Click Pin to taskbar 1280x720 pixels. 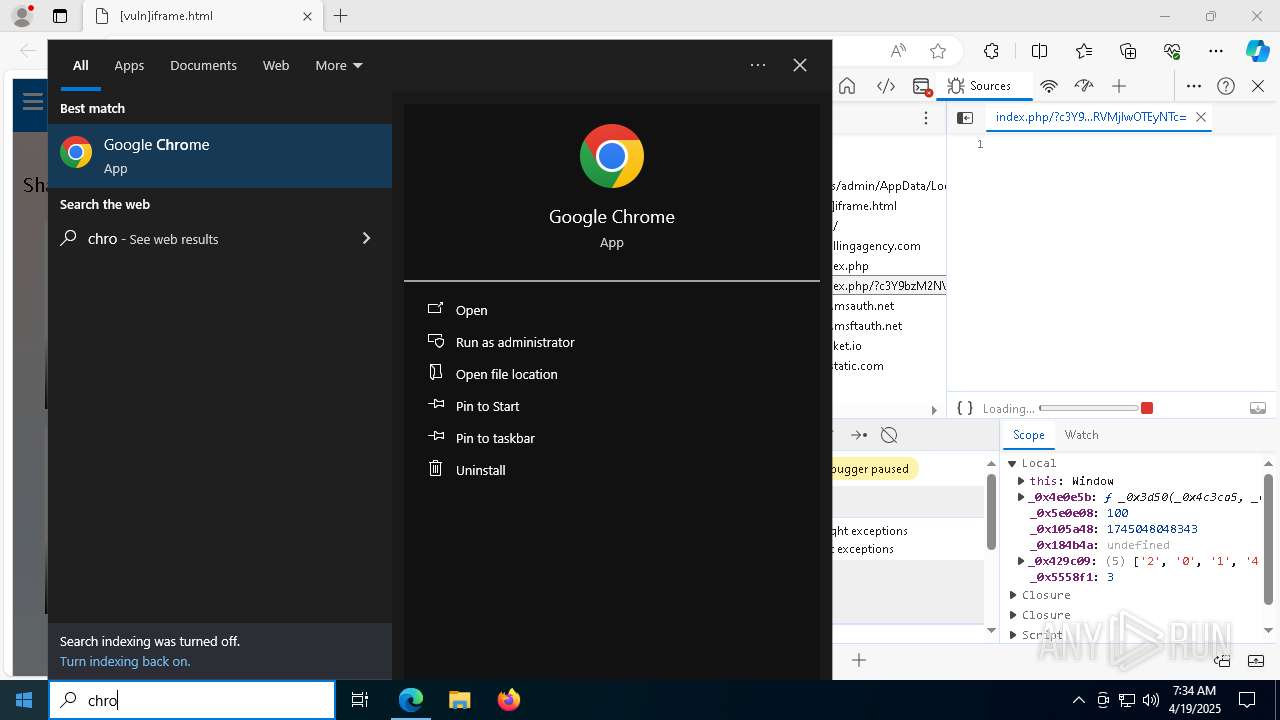pos(495,438)
